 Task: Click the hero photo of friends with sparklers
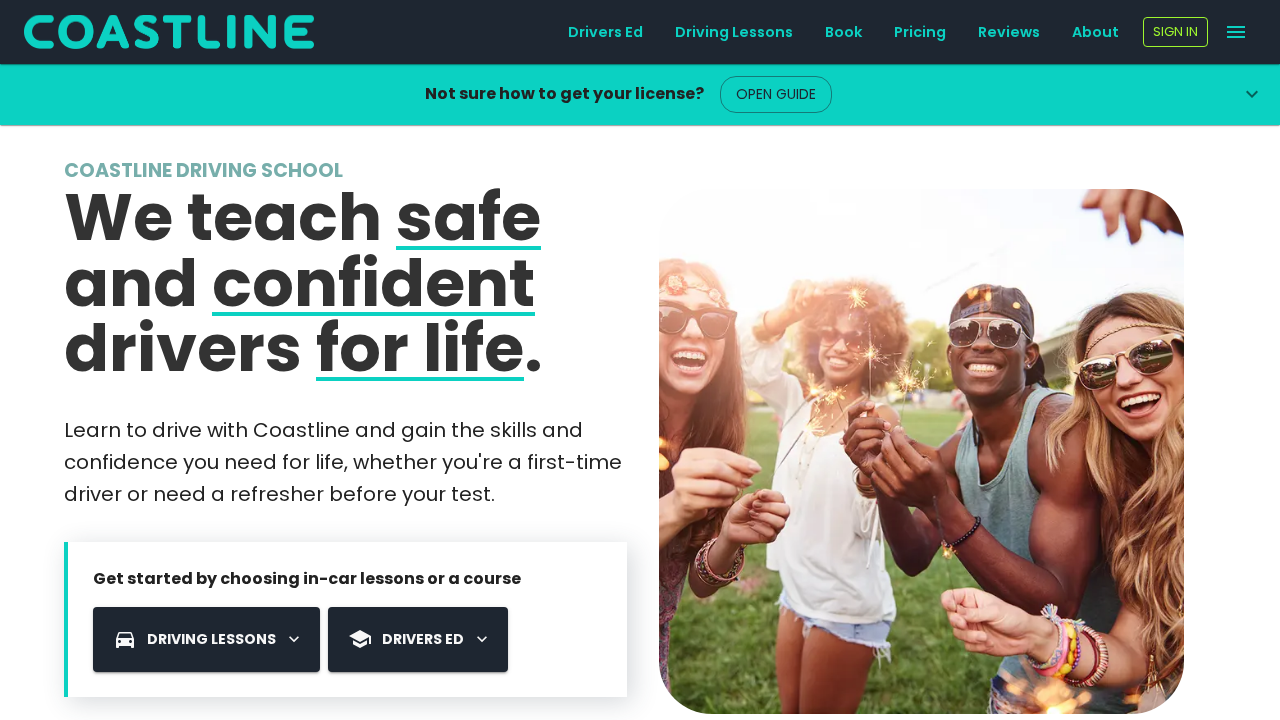[921, 451]
